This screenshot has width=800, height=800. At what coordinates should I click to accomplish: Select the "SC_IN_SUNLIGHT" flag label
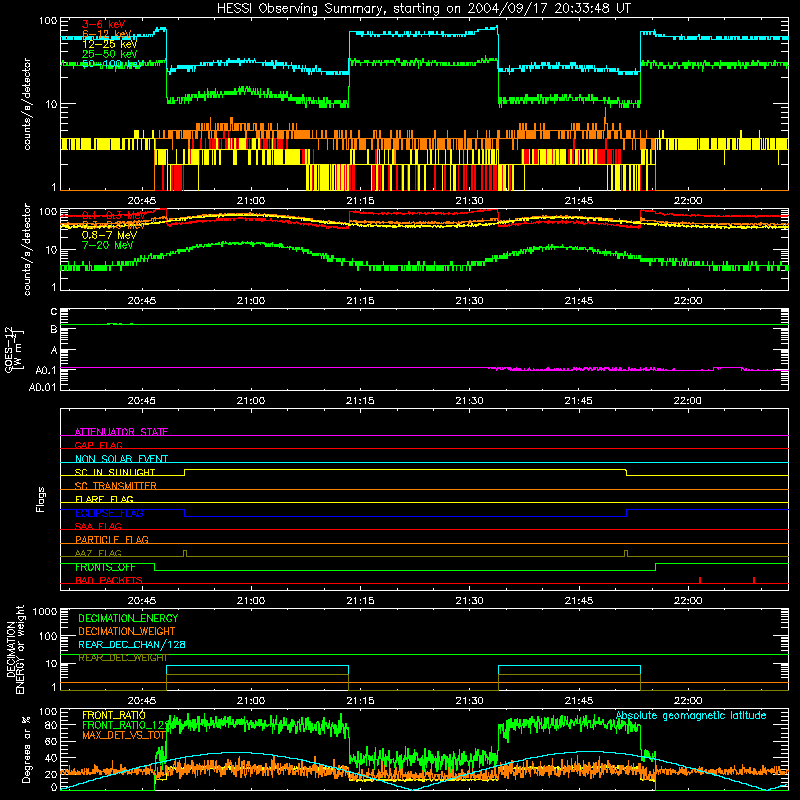pos(115,472)
